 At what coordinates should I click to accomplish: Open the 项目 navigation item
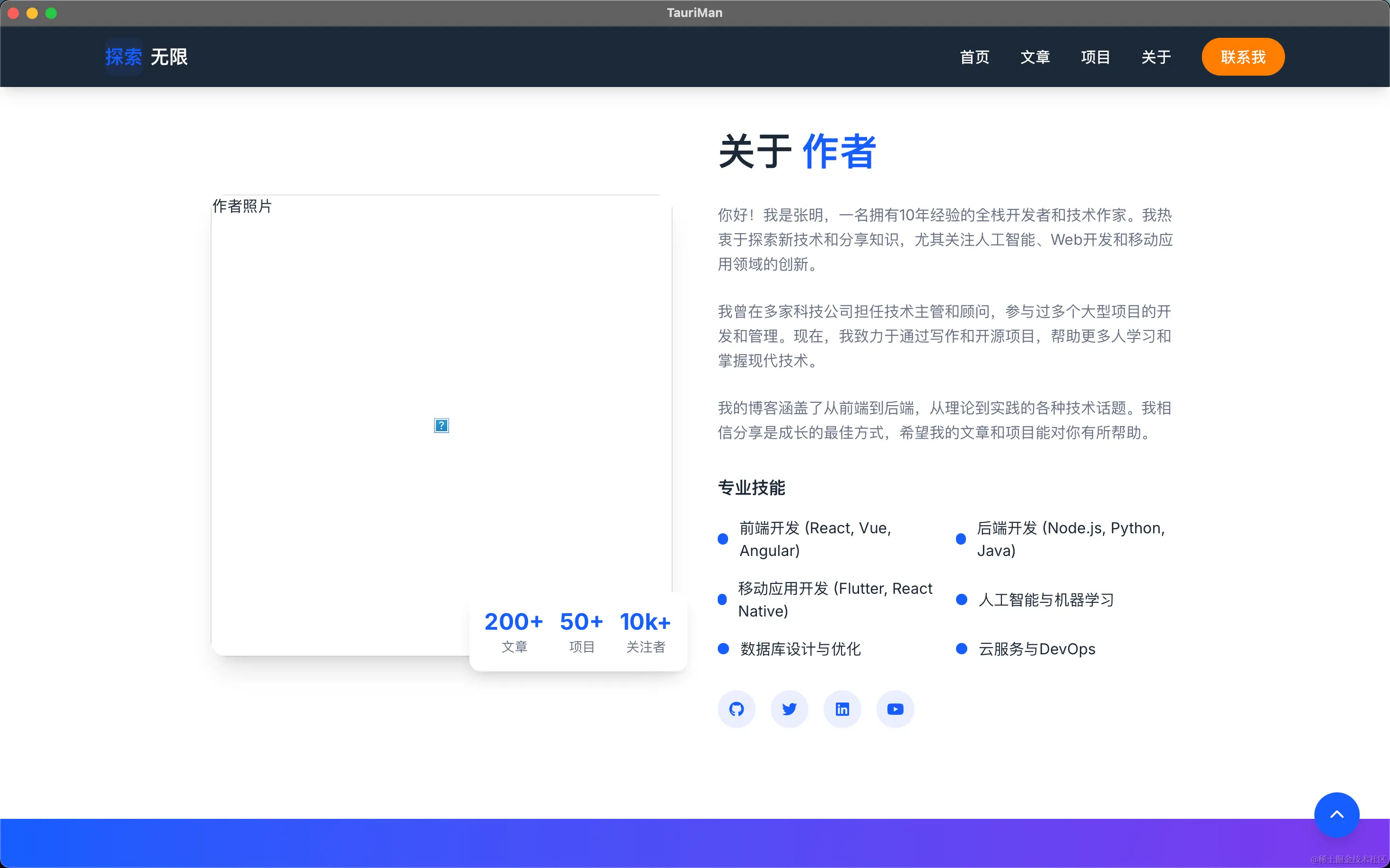1095,57
